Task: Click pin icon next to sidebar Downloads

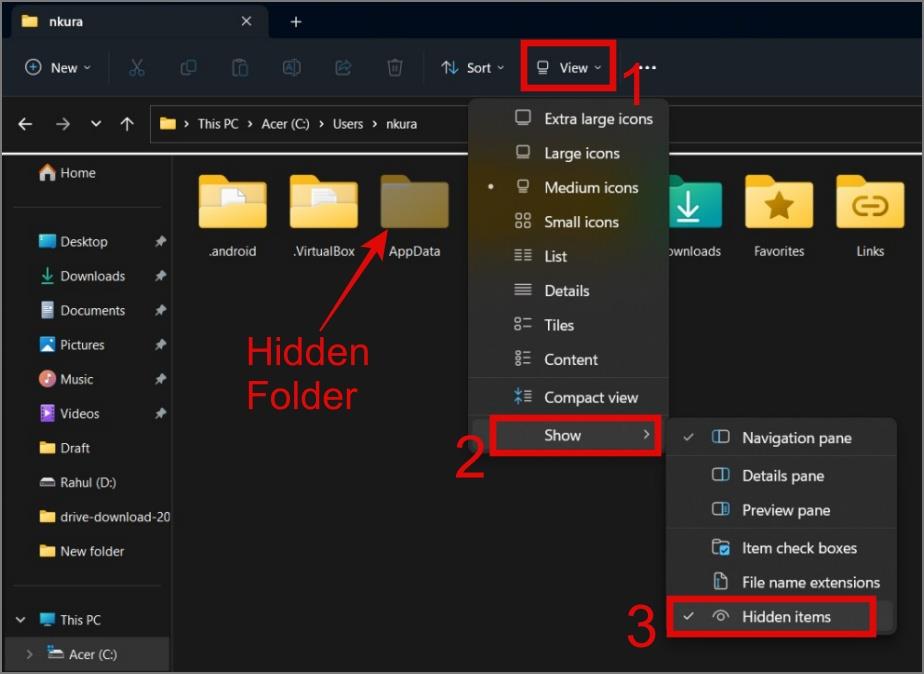Action: (160, 276)
